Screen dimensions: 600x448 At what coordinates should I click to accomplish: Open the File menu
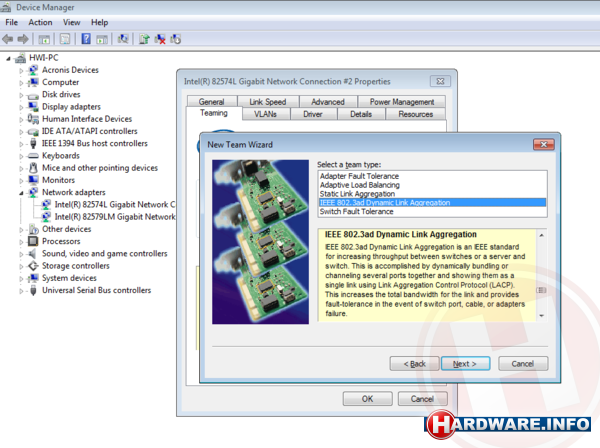pyautogui.click(x=11, y=22)
